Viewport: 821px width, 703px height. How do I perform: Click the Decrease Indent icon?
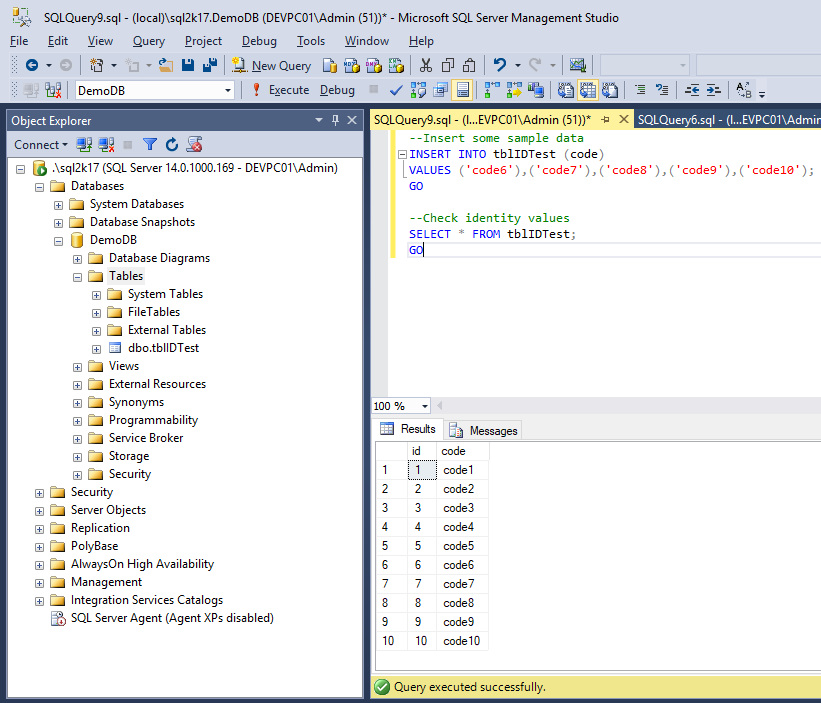[x=692, y=90]
